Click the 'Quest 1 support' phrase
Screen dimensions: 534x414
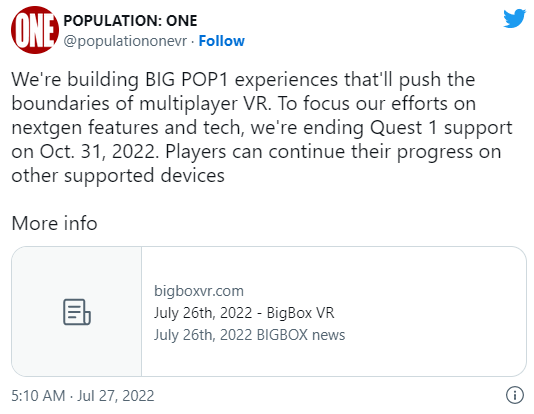[x=441, y=128]
